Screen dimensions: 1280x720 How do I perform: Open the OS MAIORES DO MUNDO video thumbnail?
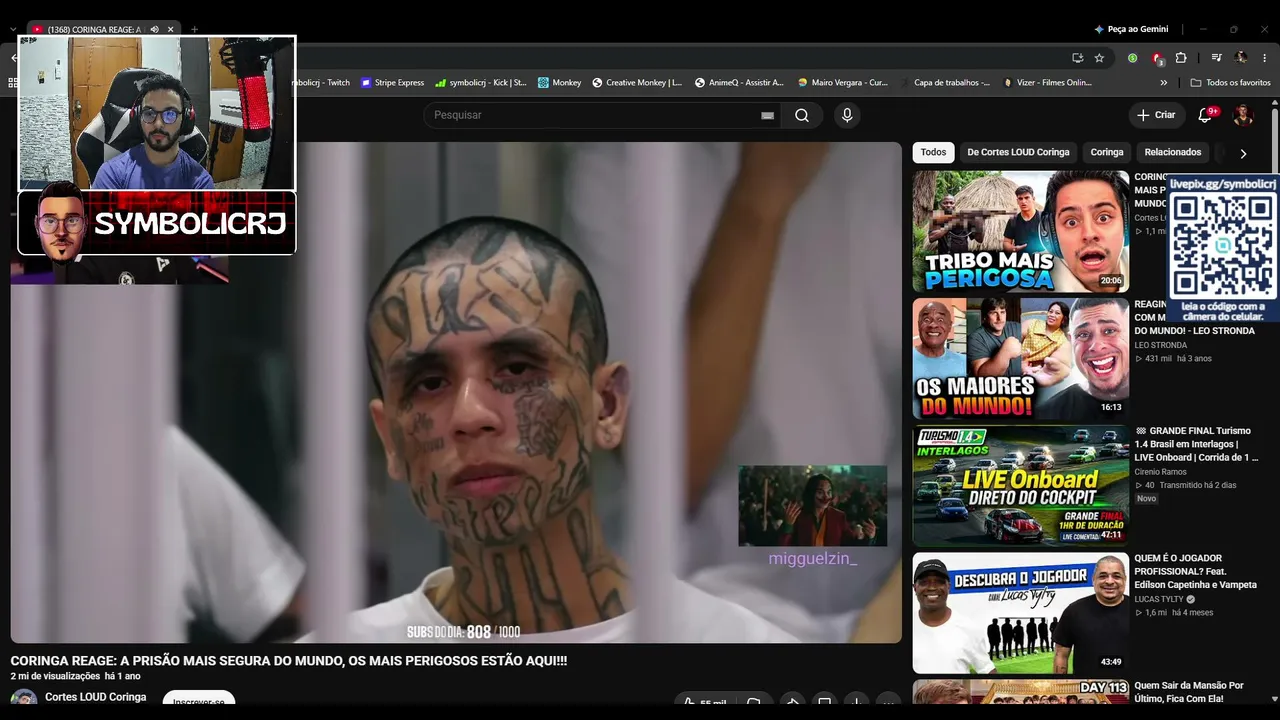coord(1021,358)
